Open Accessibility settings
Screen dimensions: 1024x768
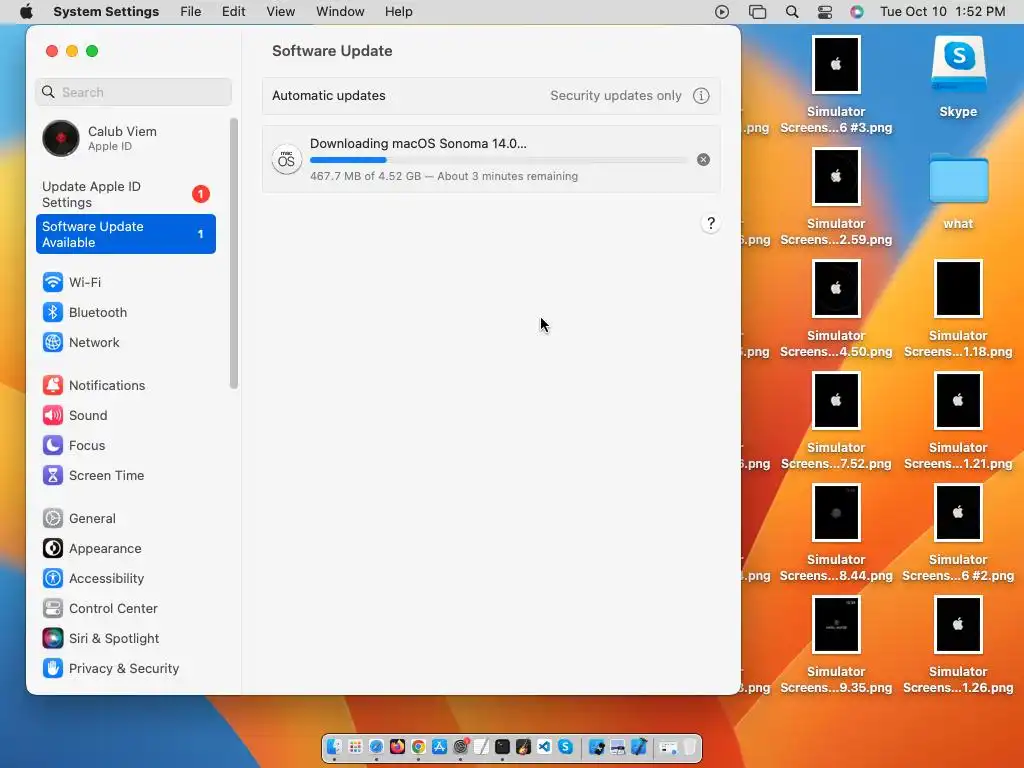(x=125, y=579)
